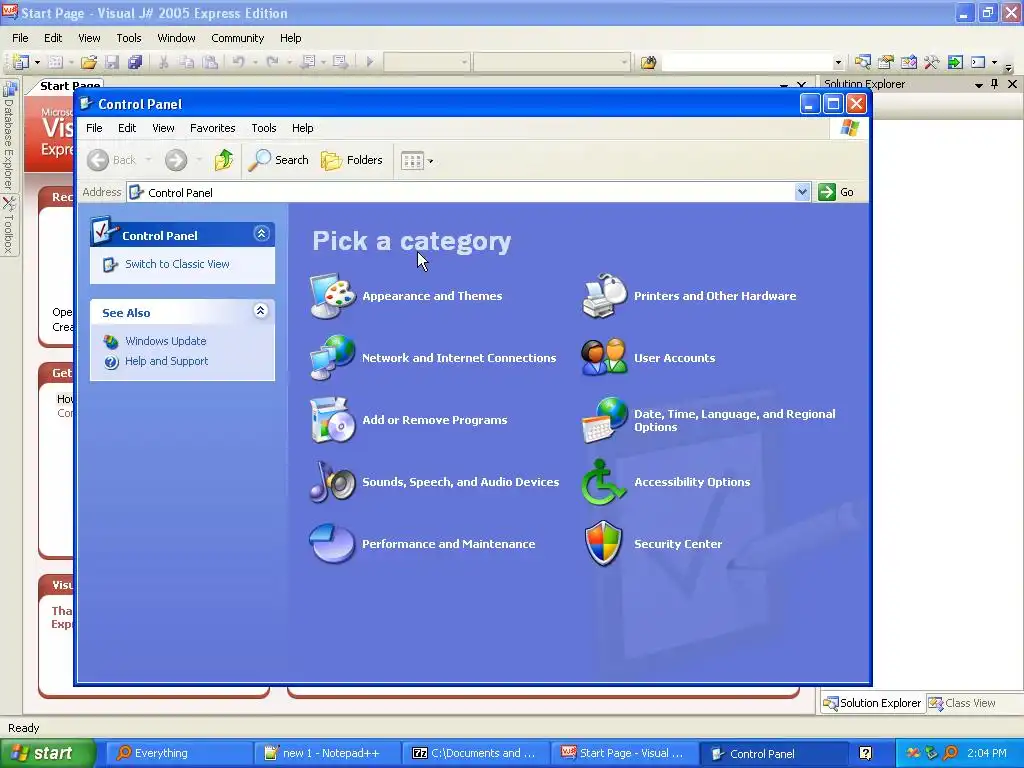
Task: Open New Project dropdown arrow in Visual J#
Action: pos(37,62)
